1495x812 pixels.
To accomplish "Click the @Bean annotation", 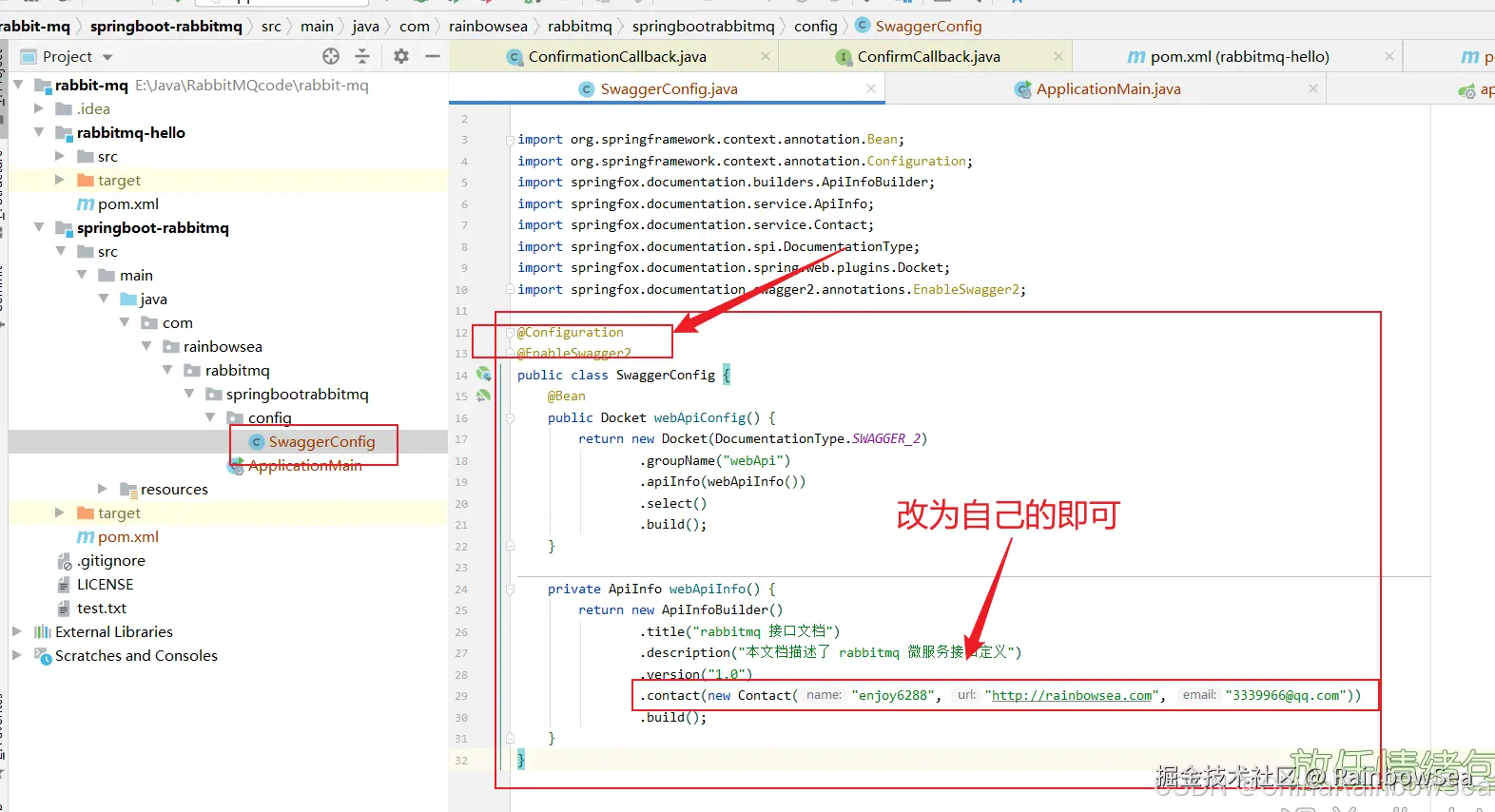I will point(567,396).
